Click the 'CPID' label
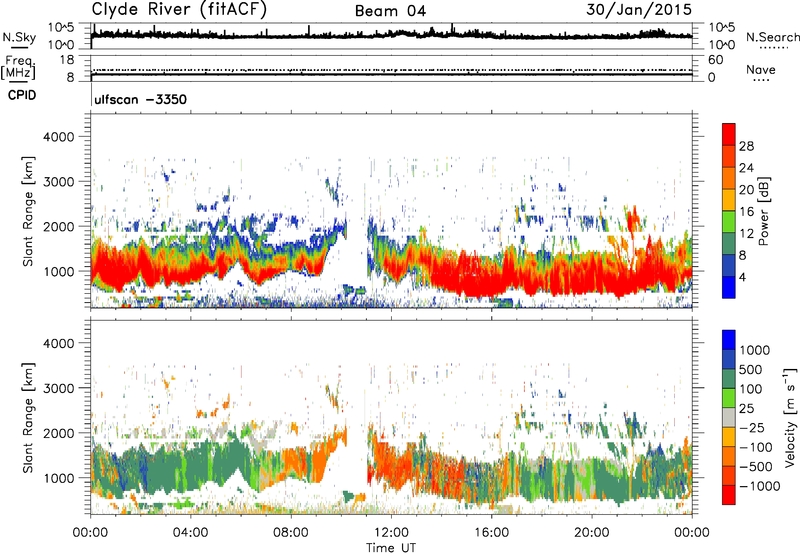Image resolution: width=800 pixels, height=554 pixels. pyautogui.click(x=22, y=95)
